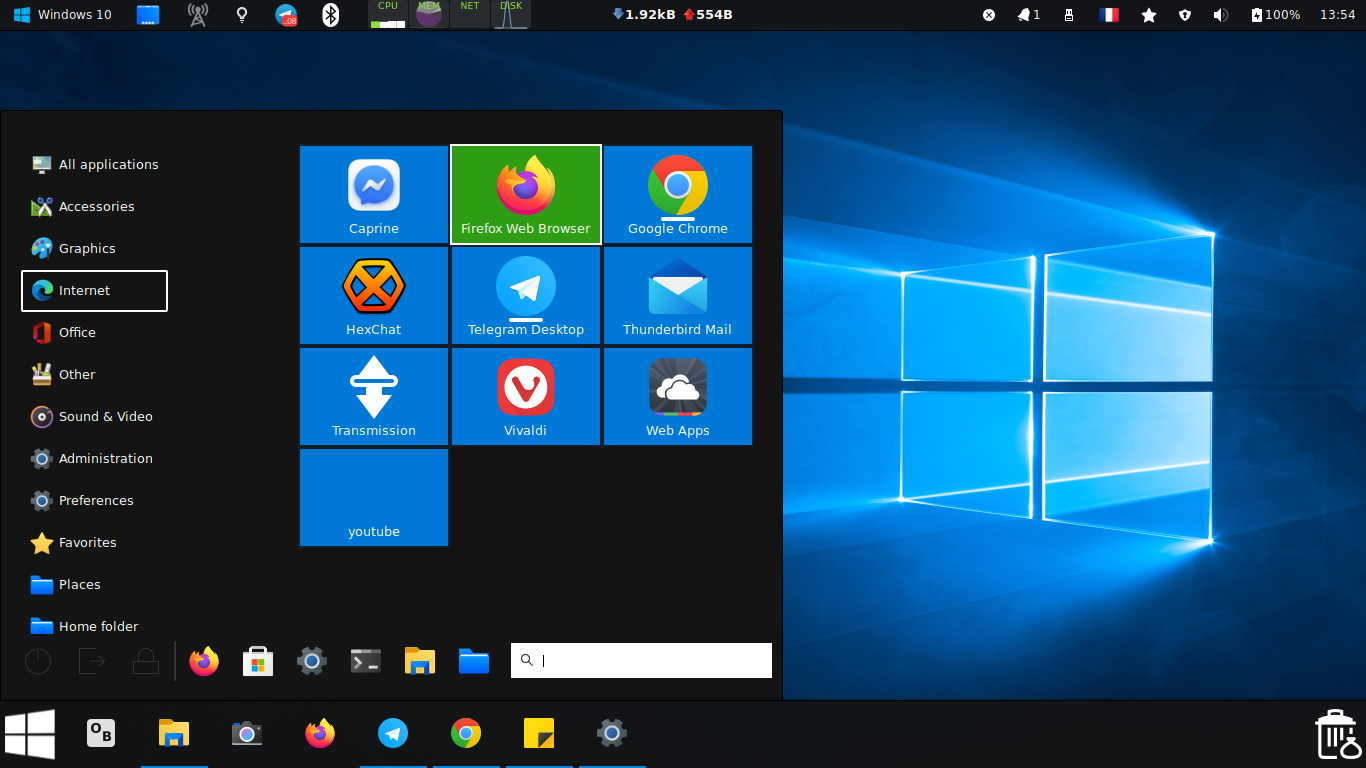Select Office category
The width and height of the screenshot is (1366, 768).
(x=95, y=332)
